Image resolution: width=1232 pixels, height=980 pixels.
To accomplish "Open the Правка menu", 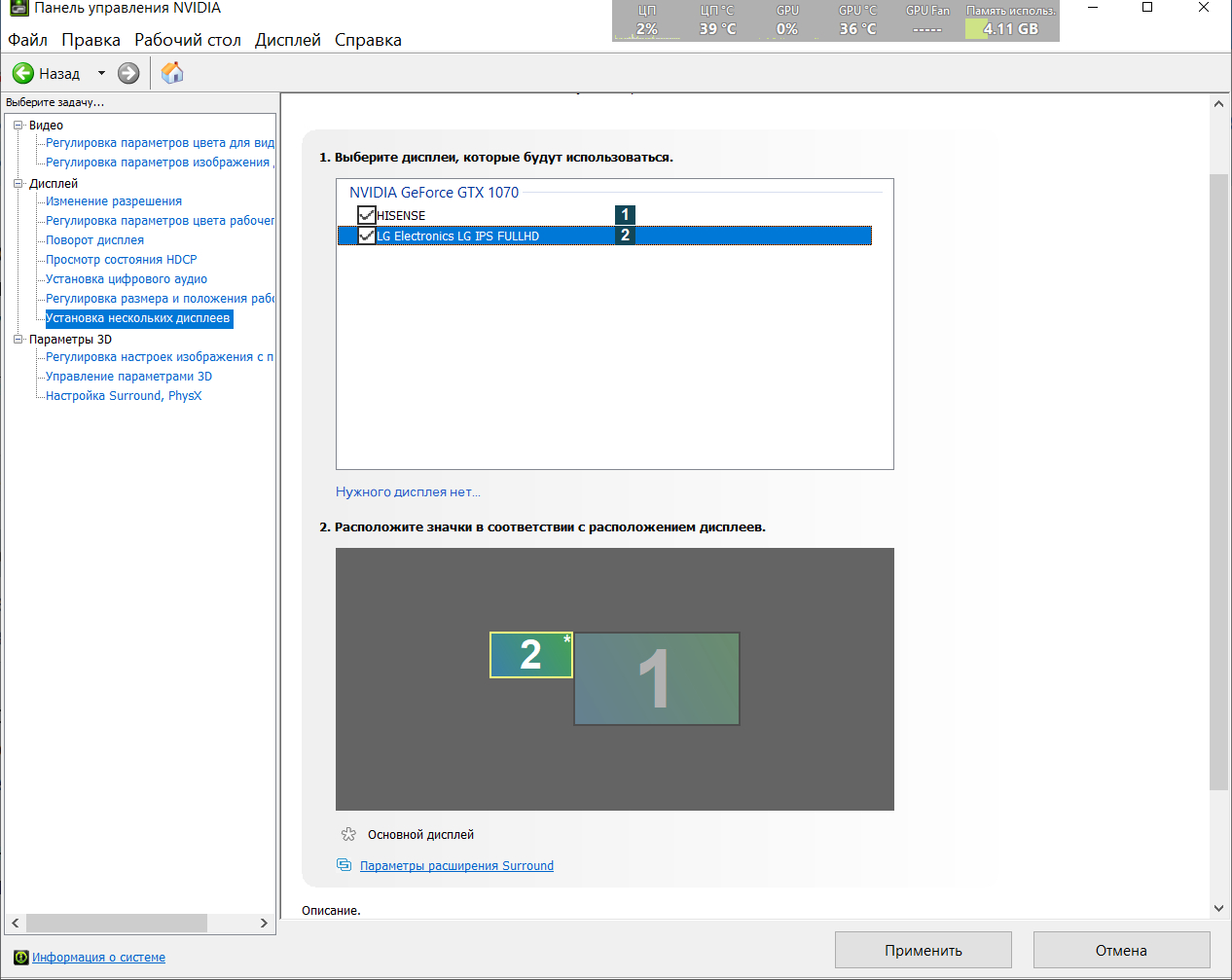I will click(x=91, y=40).
